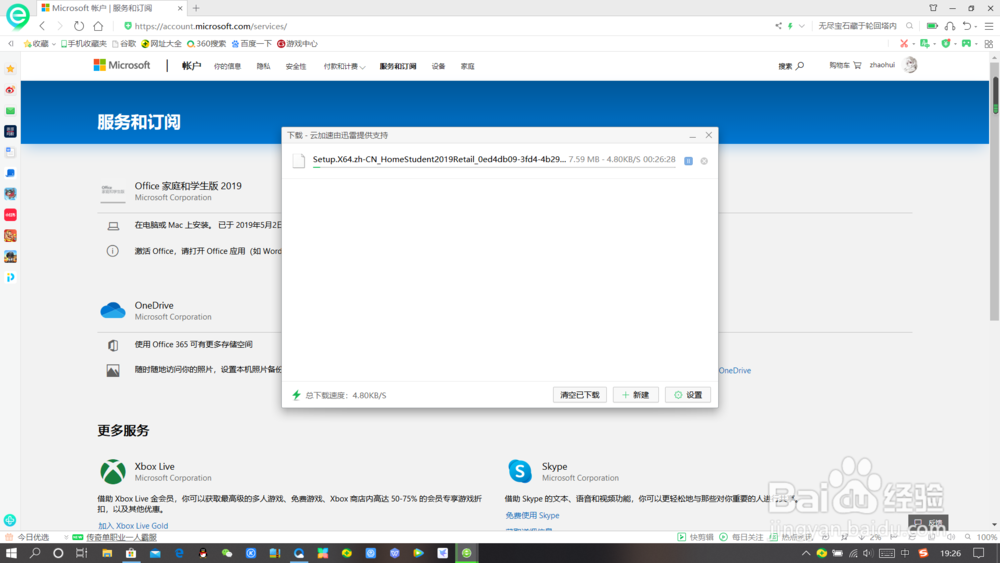Screen dimensions: 1000x563
Task: Open the extensions grid icon
Action: tap(989, 43)
